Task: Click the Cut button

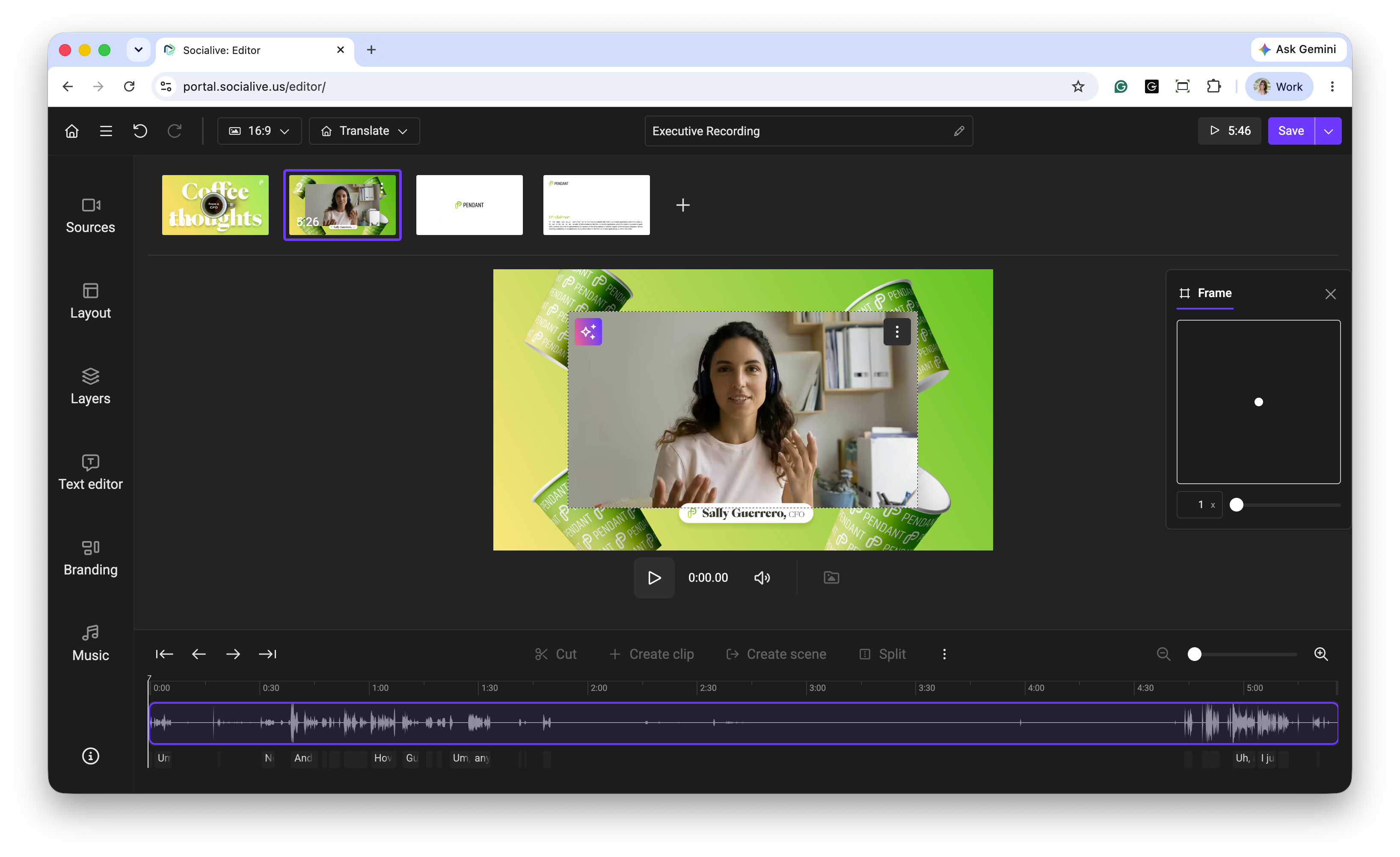Action: tap(556, 654)
